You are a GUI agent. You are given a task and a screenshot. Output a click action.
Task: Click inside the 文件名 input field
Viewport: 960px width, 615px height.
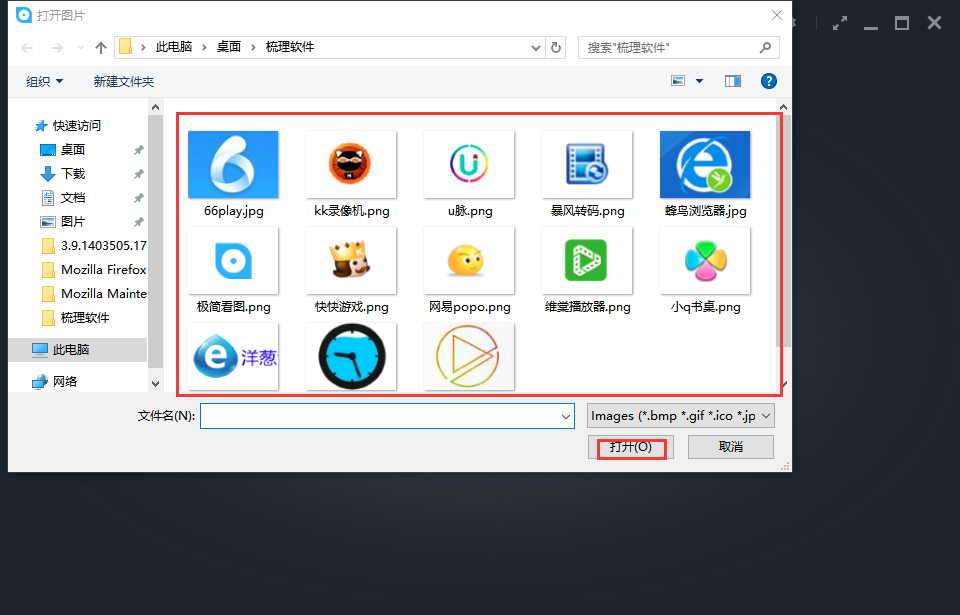click(380, 415)
